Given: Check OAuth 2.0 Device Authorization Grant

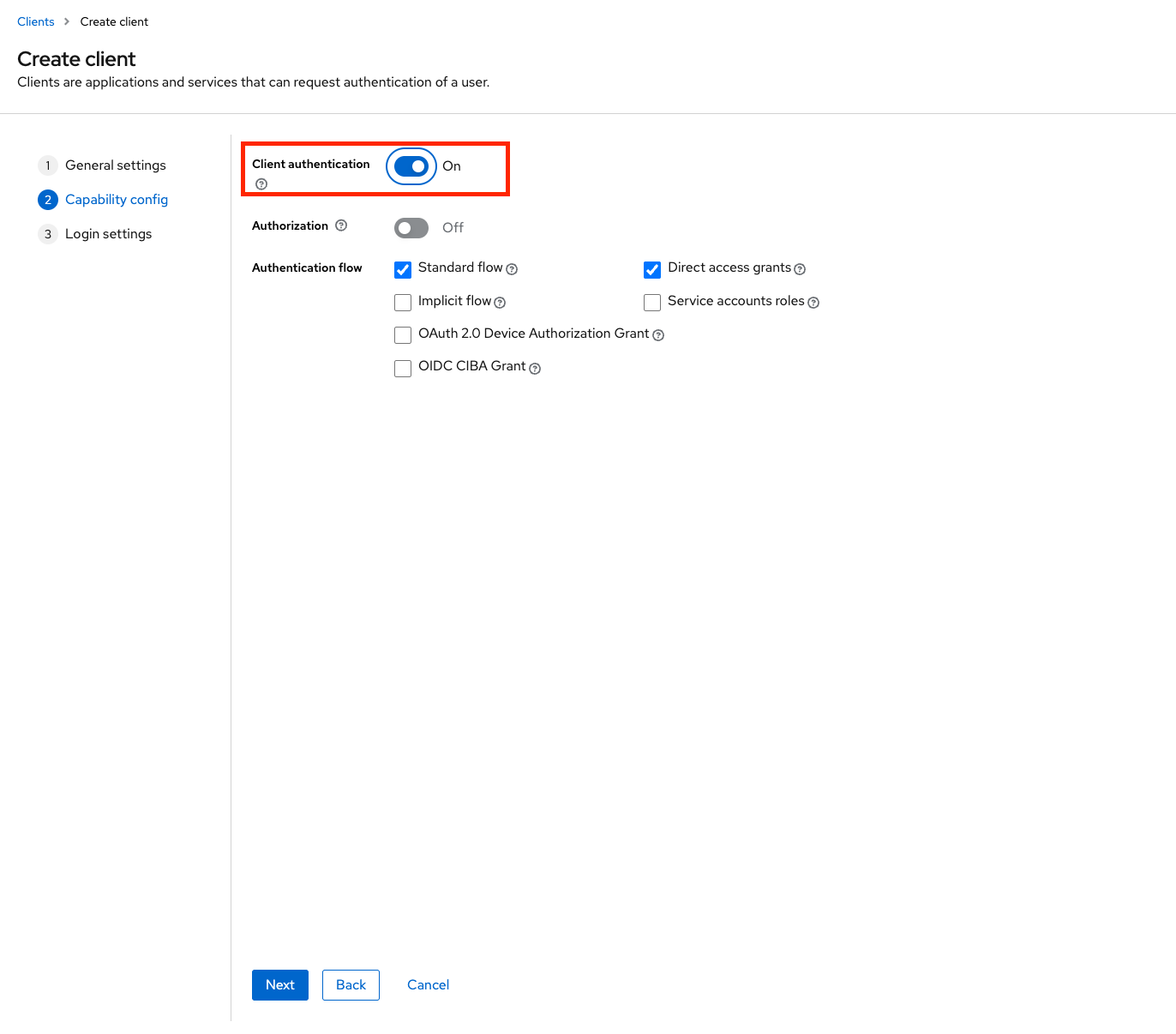Looking at the screenshot, I should (403, 334).
